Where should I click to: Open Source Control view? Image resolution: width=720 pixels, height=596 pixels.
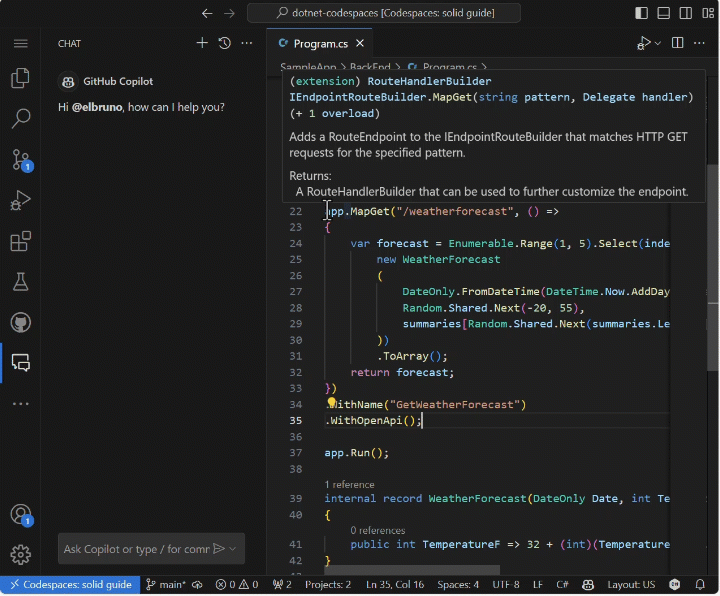(20, 160)
